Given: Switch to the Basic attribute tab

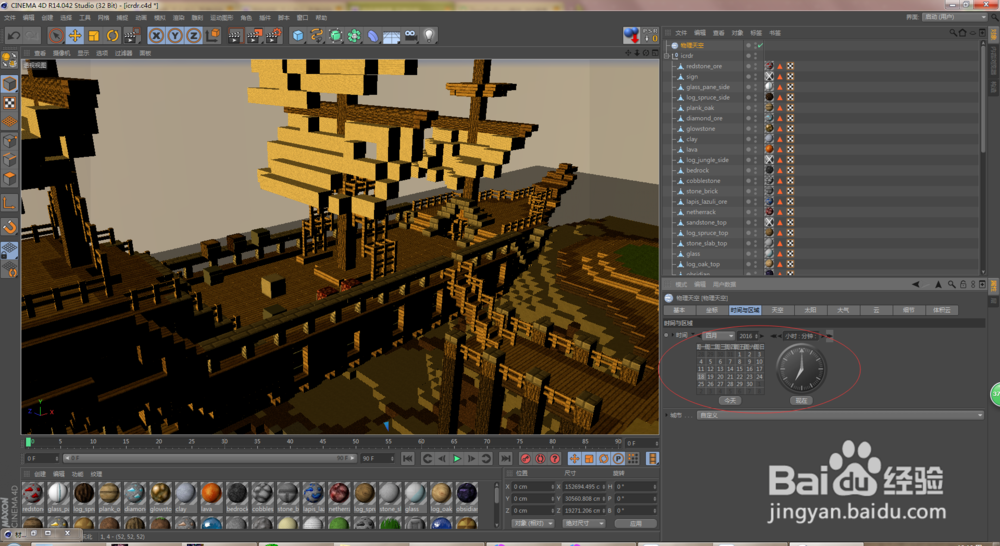Looking at the screenshot, I should point(679,310).
